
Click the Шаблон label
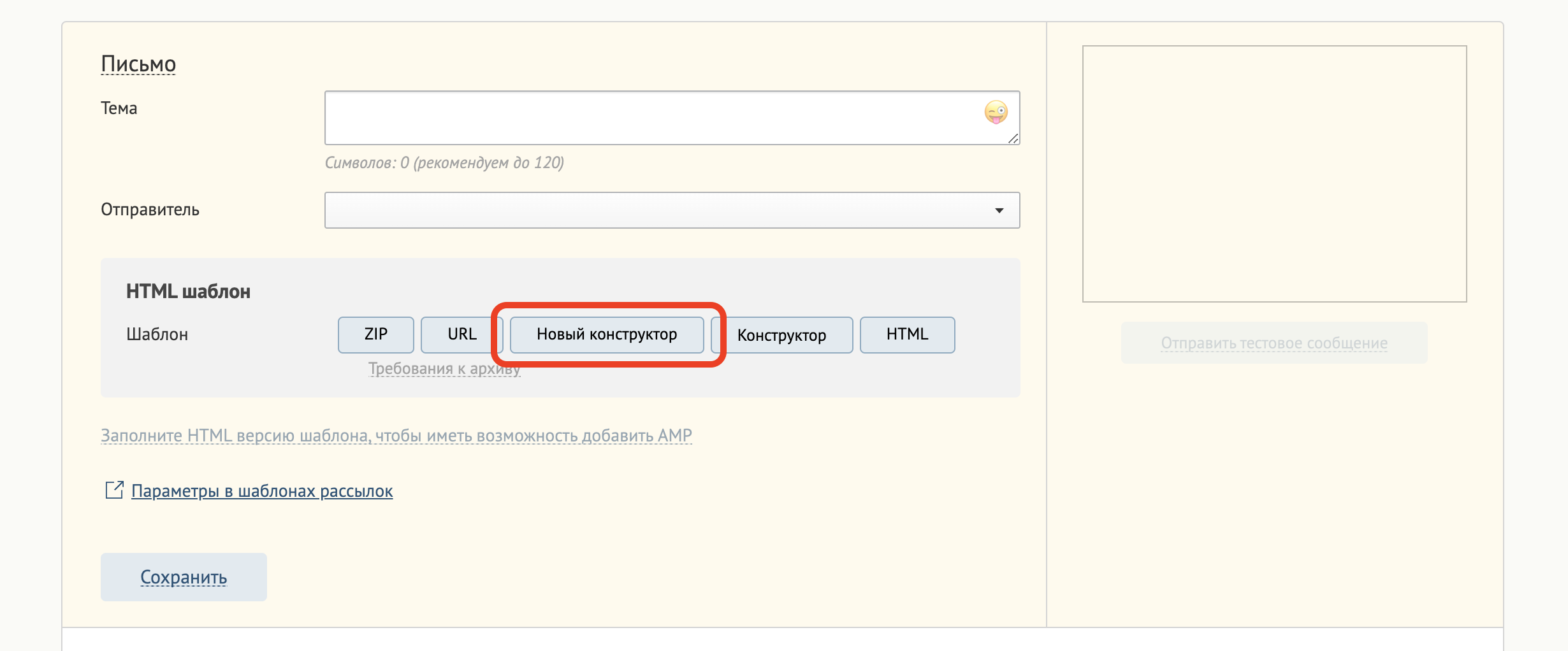(157, 334)
